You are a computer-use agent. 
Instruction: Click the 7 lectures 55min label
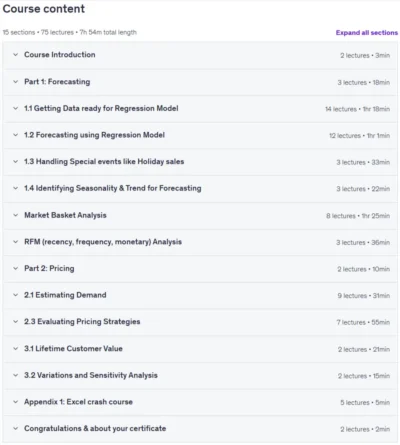pyautogui.click(x=363, y=322)
